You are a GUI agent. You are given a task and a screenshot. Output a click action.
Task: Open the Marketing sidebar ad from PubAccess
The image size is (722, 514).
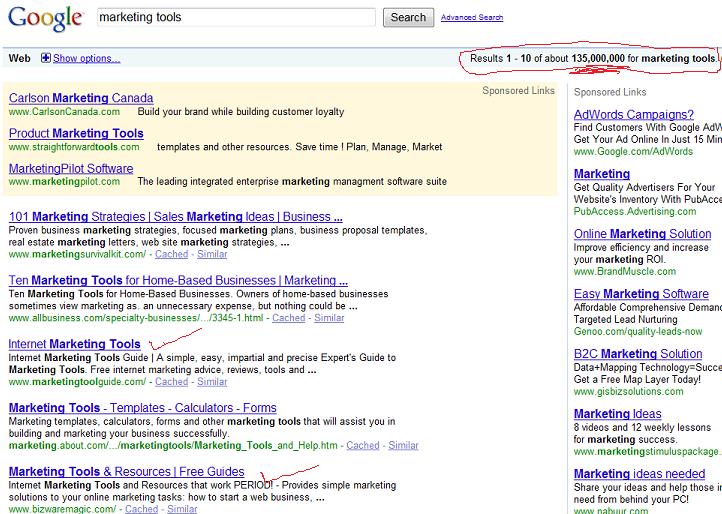pos(602,174)
